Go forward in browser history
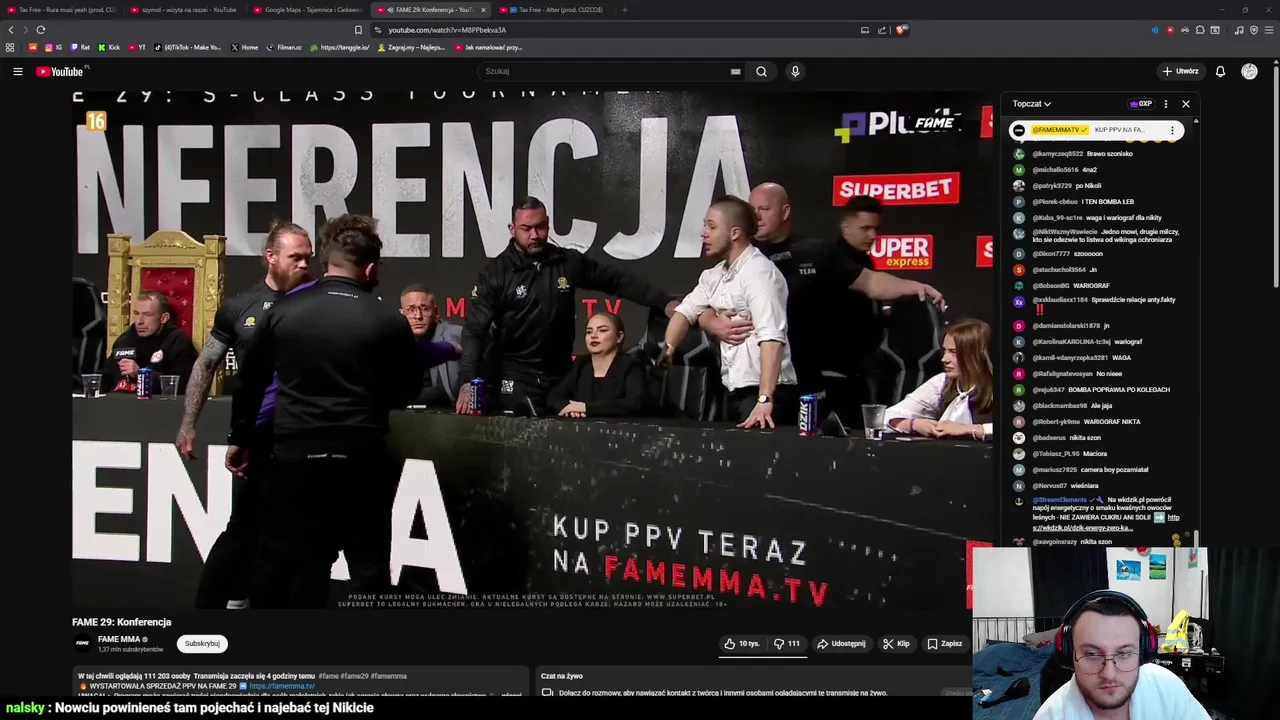Viewport: 1280px width, 720px height. 26,30
